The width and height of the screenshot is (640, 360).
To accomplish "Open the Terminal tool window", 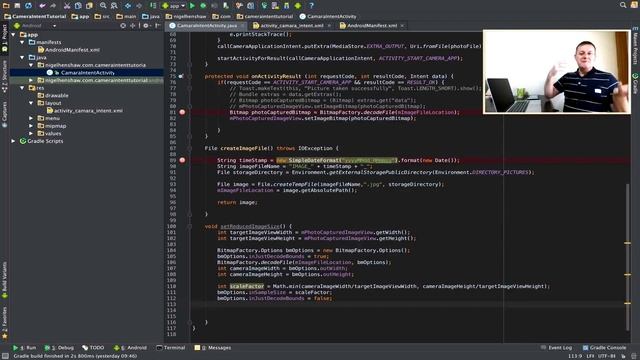I will [x=171, y=348].
